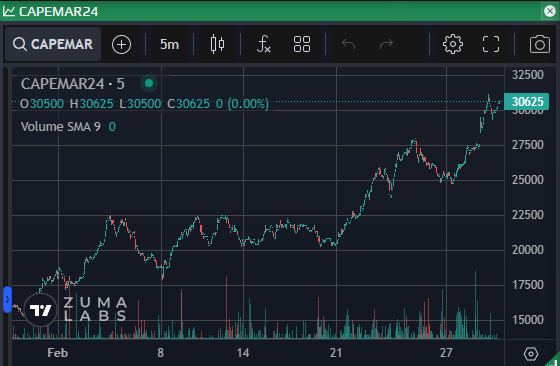This screenshot has width=560, height=366.
Task: Open the indicator templates grid icon
Action: tap(302, 44)
